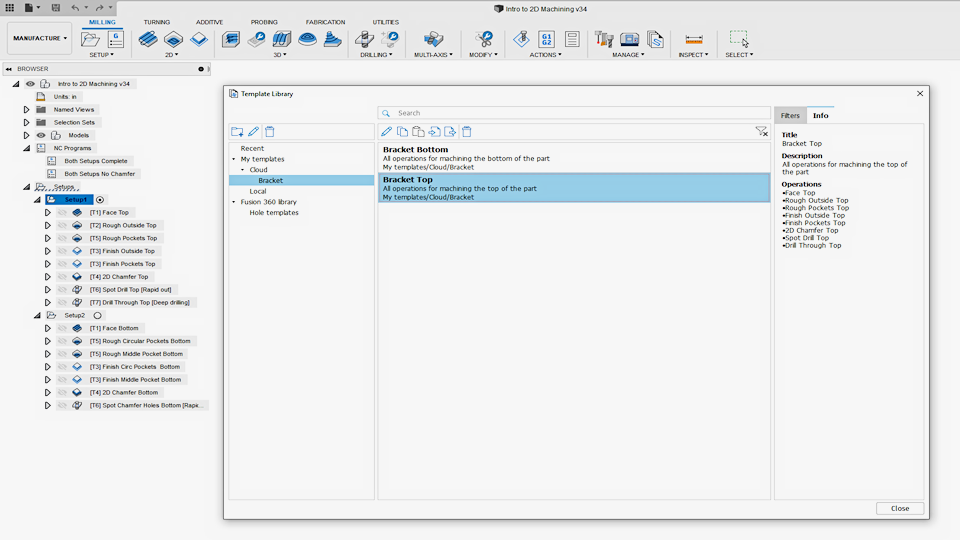Click the Measure icon in Inspect group
The width and height of the screenshot is (960, 540).
[x=692, y=40]
